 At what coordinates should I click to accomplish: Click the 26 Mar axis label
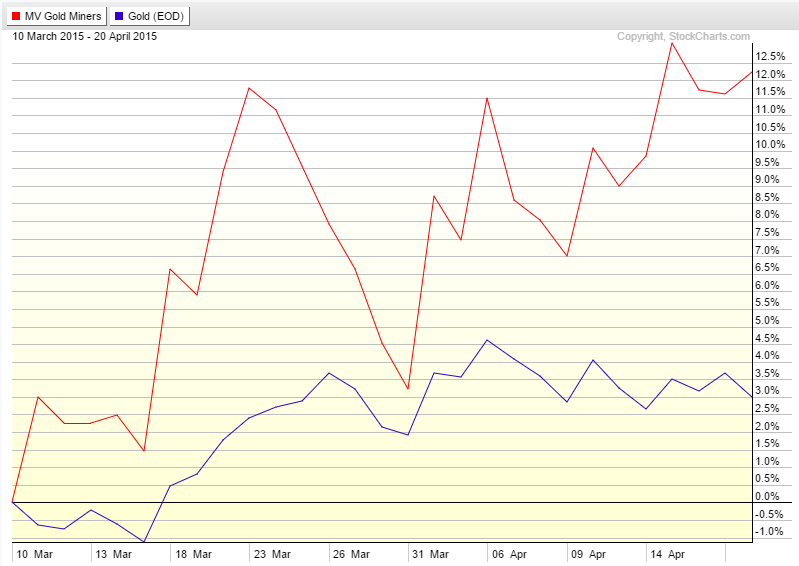(x=352, y=554)
